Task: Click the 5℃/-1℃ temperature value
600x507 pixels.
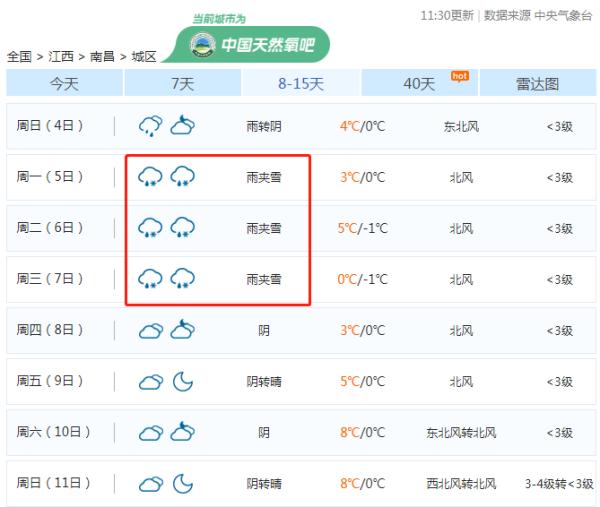Action: [x=362, y=228]
